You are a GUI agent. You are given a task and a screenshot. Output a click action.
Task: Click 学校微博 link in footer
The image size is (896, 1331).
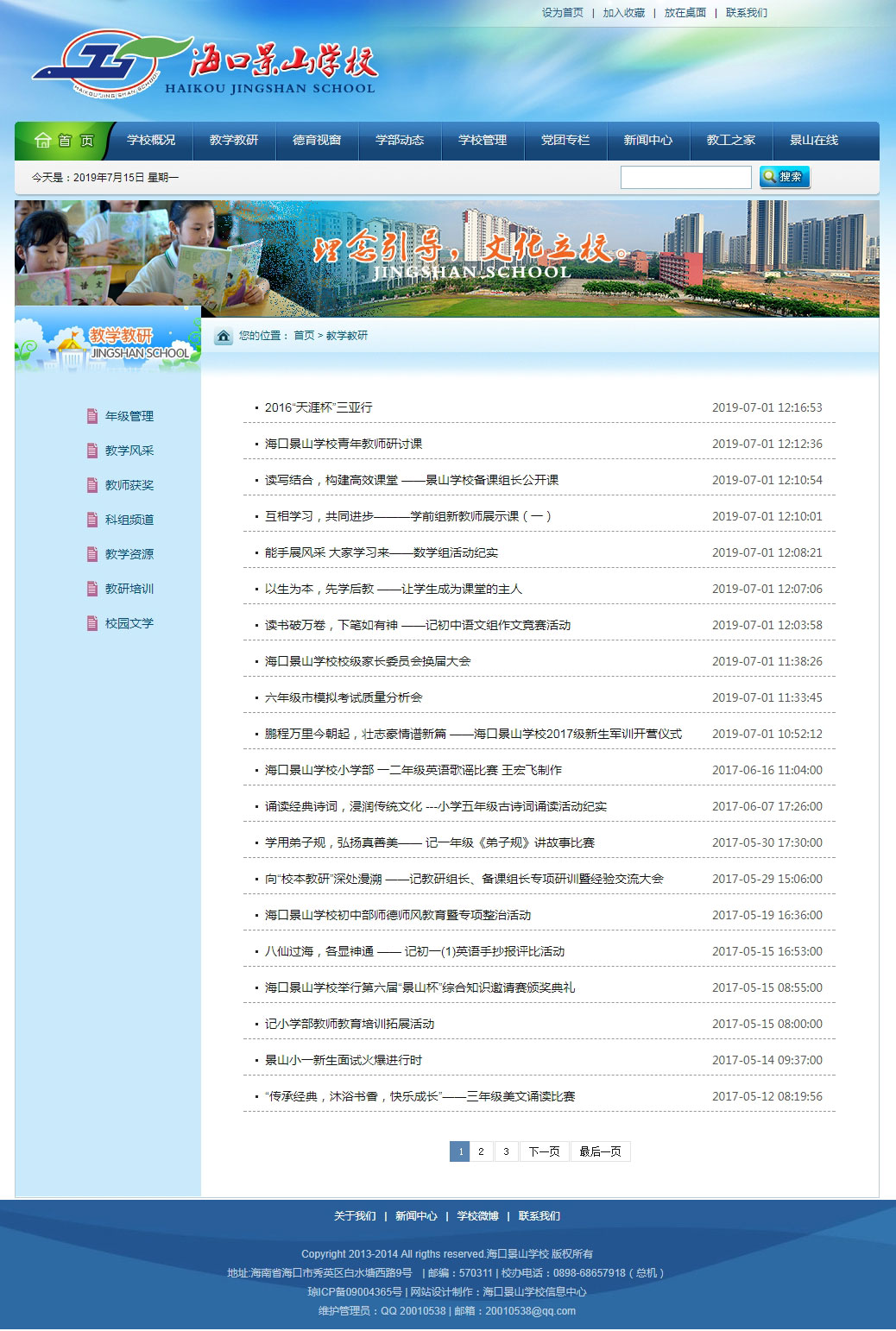coord(477,1216)
